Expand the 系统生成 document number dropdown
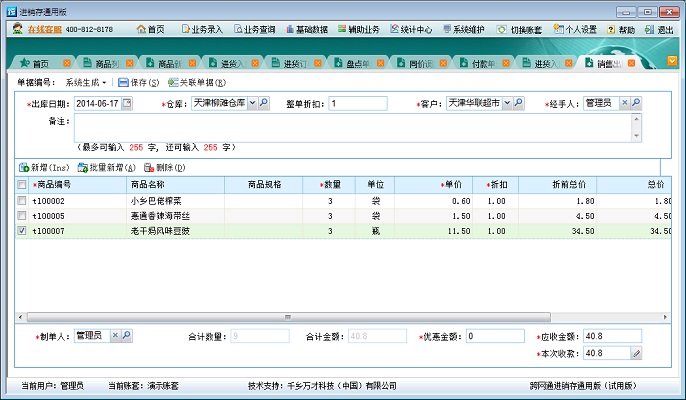Screen dimensions: 686x400 pyautogui.click(x=104, y=82)
